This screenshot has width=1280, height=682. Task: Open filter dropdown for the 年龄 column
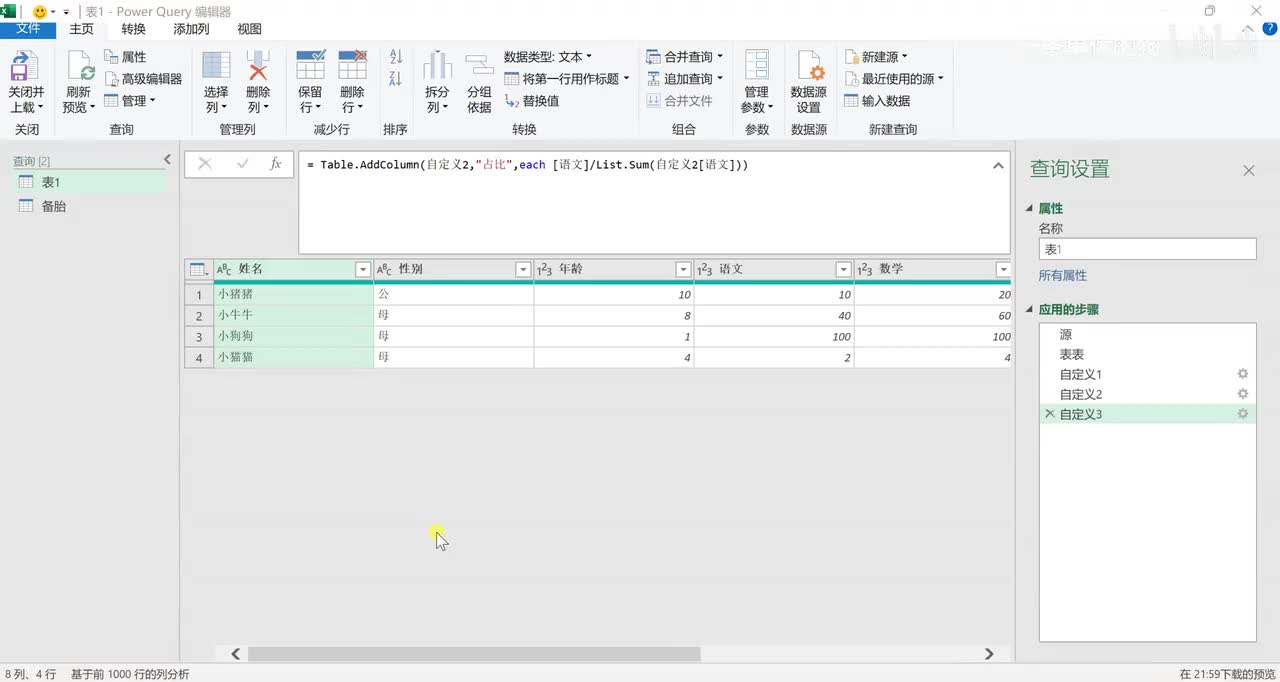point(683,270)
